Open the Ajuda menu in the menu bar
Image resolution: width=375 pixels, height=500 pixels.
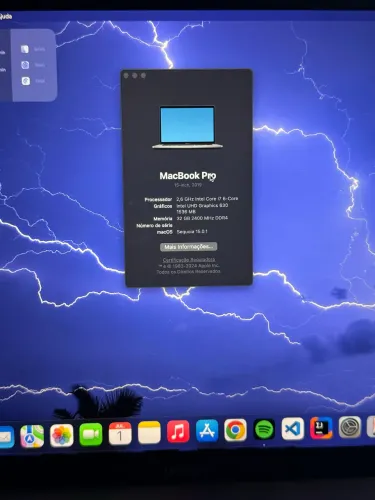pyautogui.click(x=6, y=16)
